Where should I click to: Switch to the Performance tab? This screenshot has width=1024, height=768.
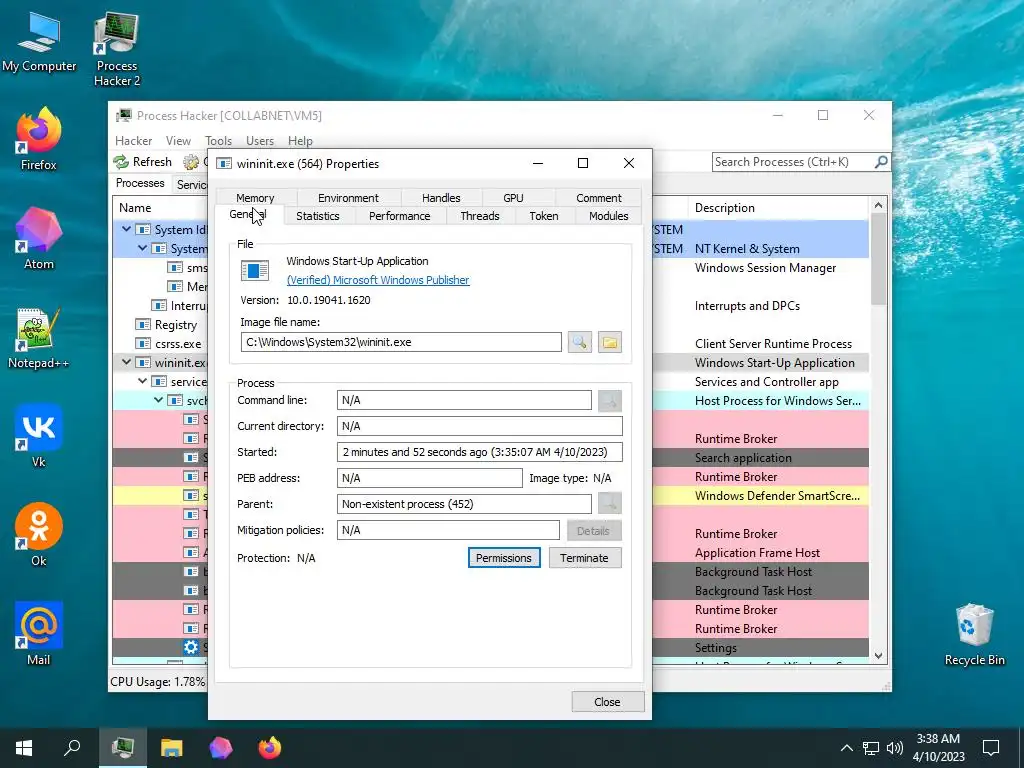click(400, 216)
